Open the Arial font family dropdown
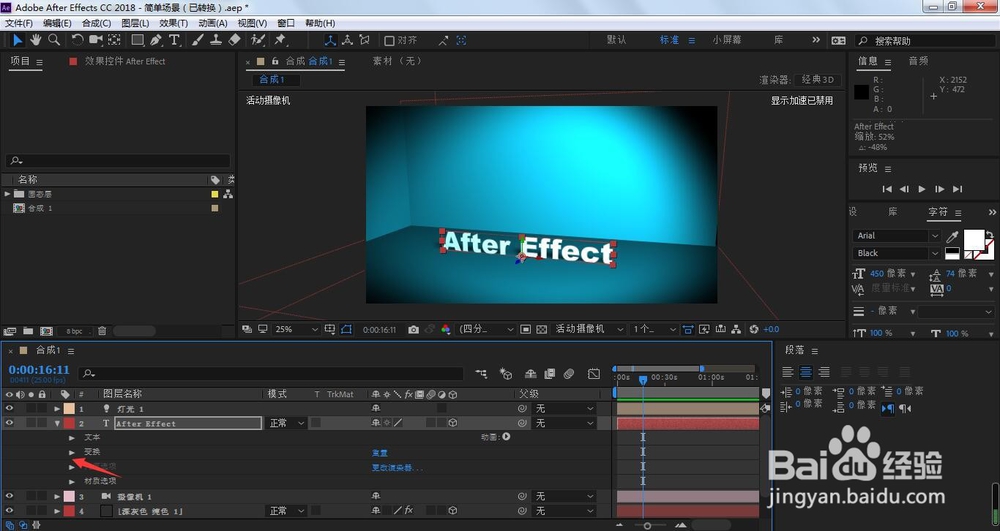 tap(897, 236)
